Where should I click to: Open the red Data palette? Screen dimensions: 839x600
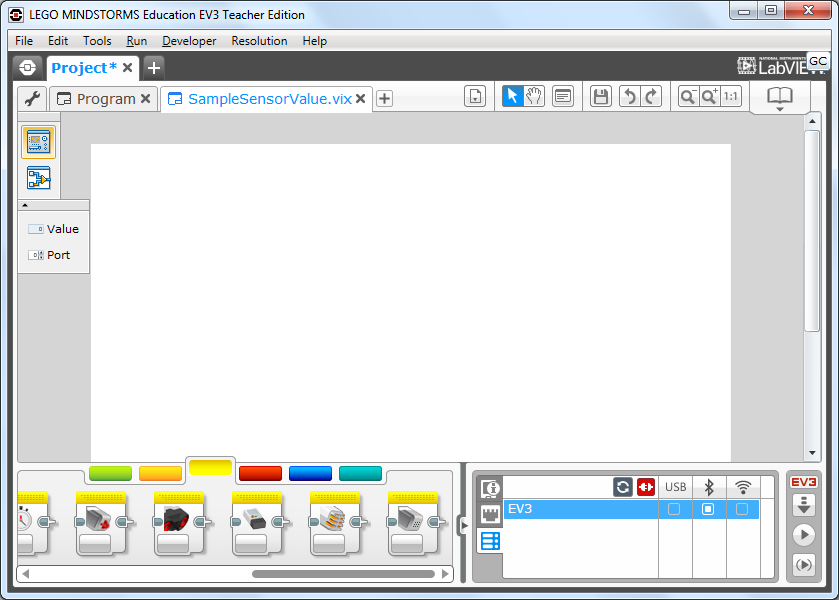click(x=261, y=473)
